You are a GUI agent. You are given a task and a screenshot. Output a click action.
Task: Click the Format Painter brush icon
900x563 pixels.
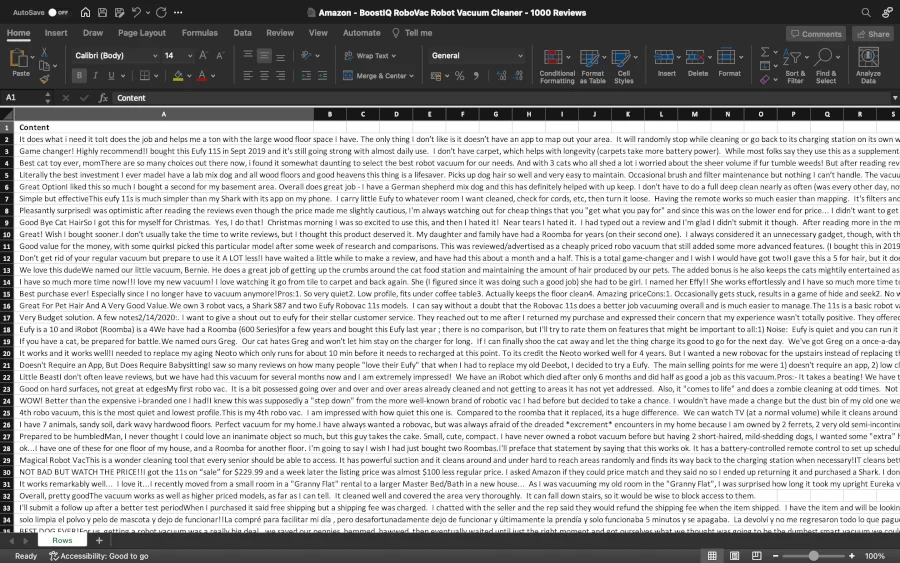[44, 79]
